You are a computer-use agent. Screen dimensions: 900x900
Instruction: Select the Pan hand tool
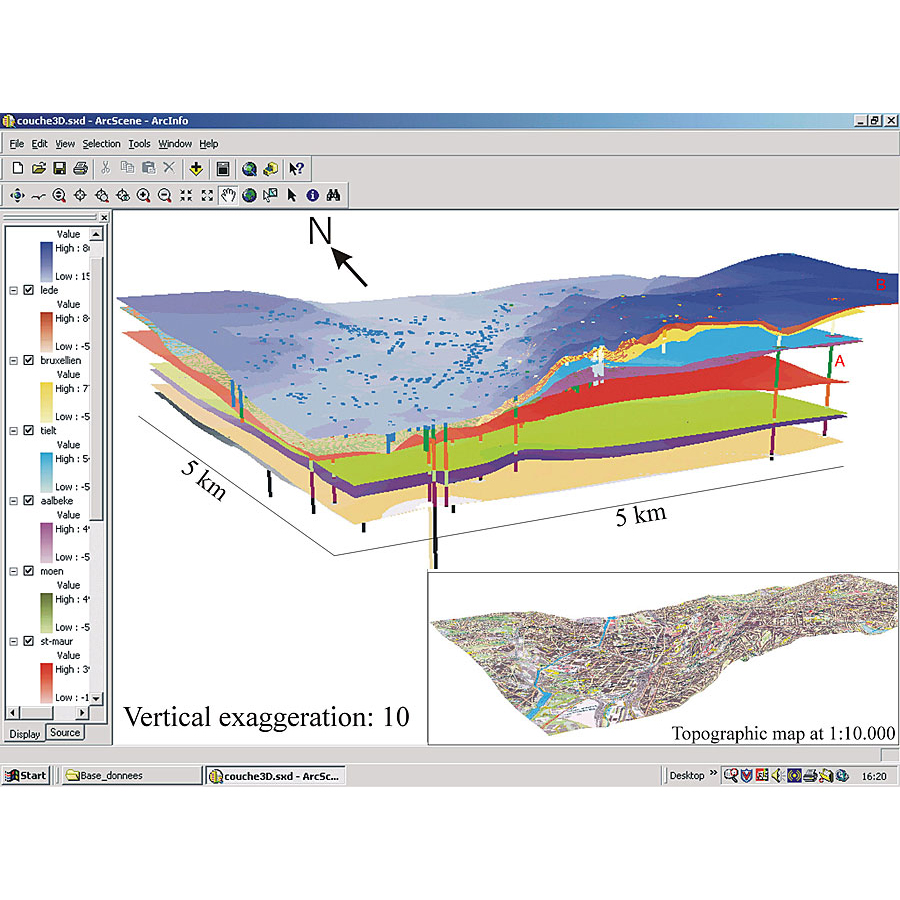[228, 196]
